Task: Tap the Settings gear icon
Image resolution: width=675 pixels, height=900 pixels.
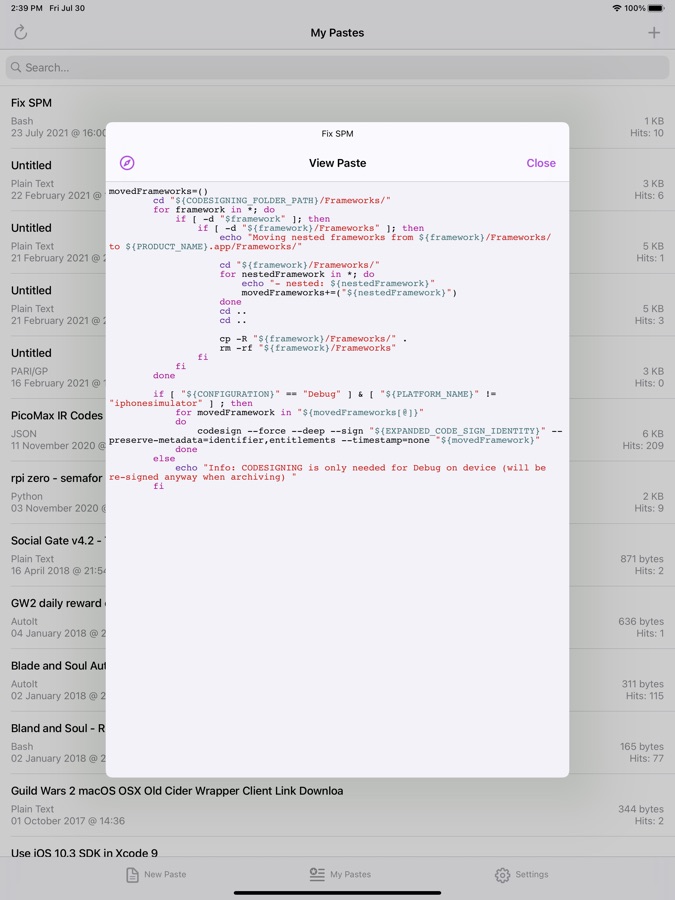Action: point(502,875)
